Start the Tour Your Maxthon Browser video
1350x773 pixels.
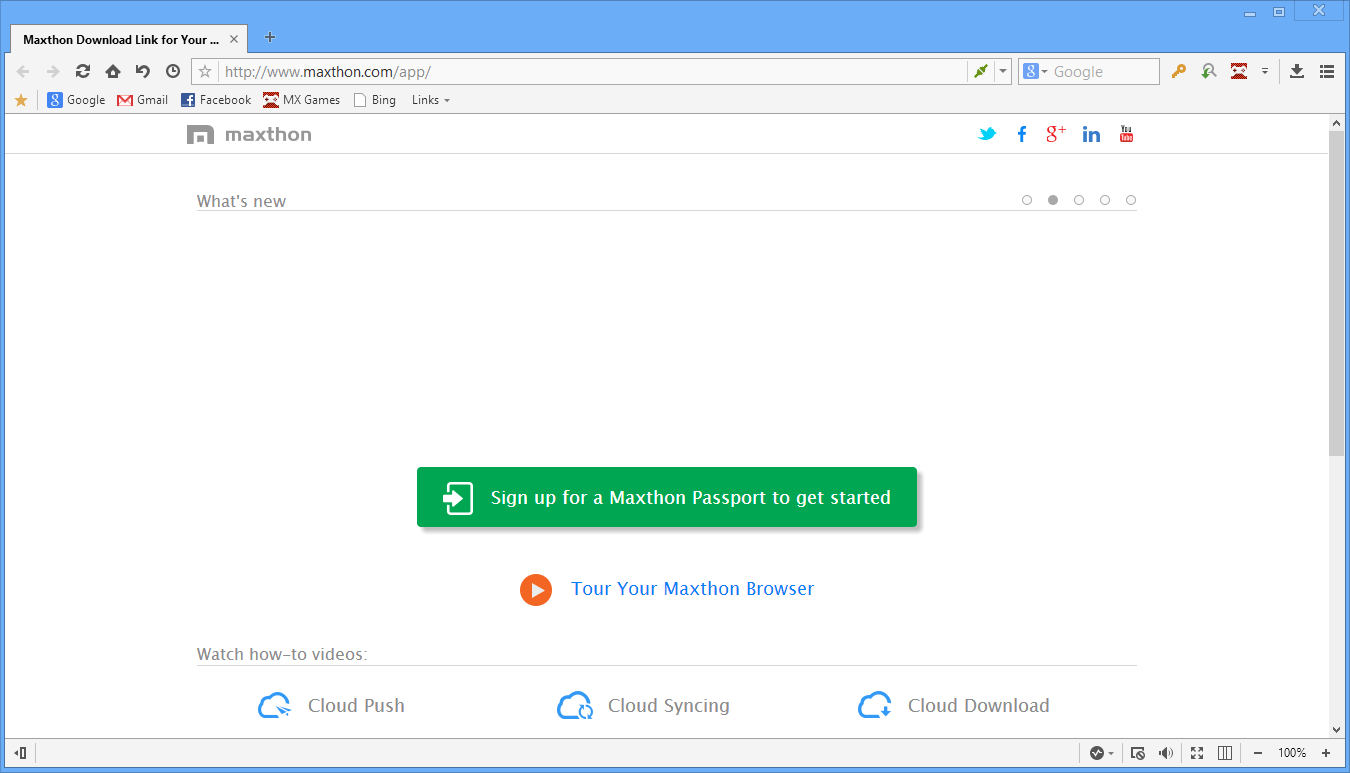(536, 589)
